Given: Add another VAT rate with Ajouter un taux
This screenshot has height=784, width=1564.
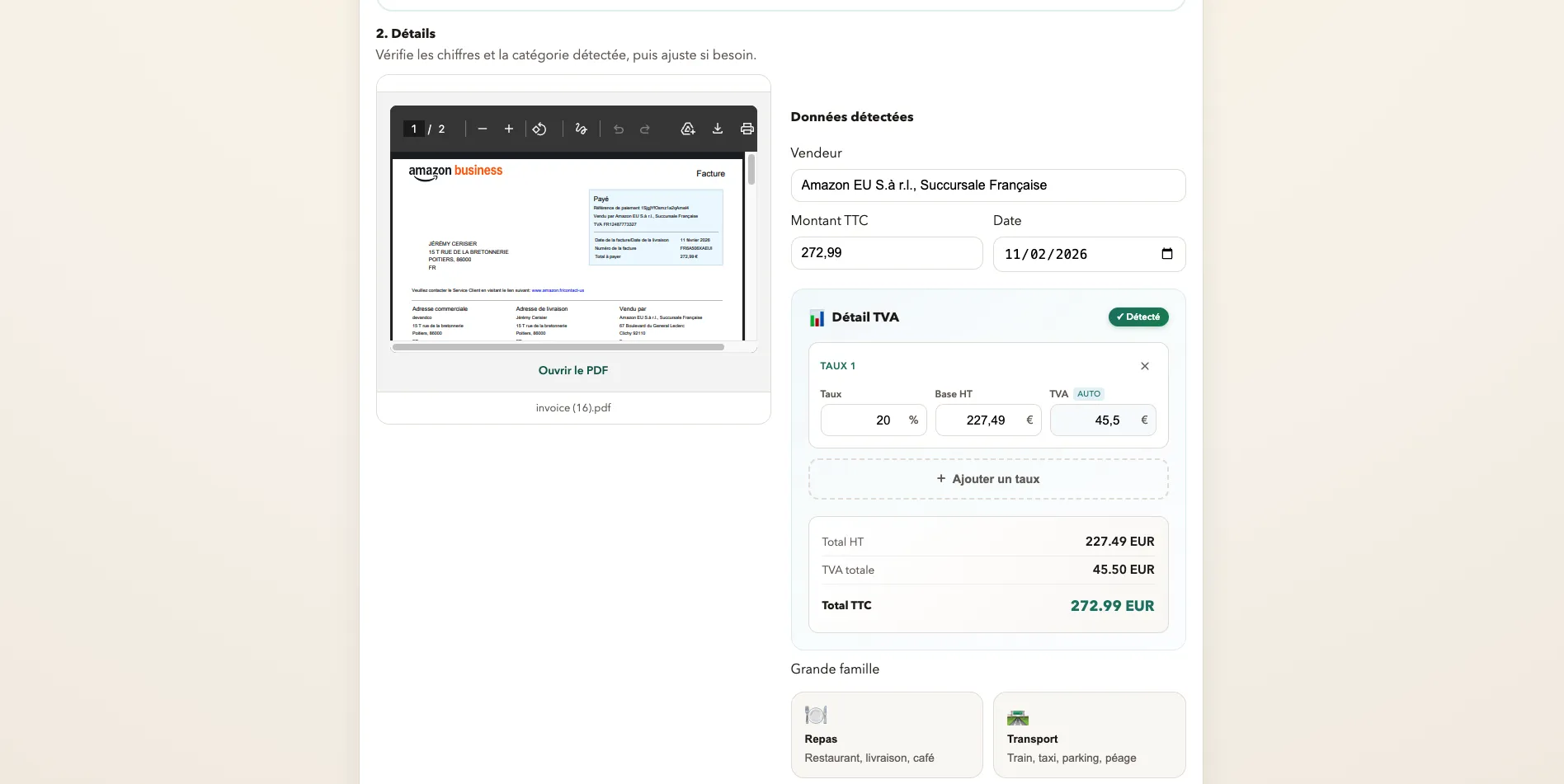Looking at the screenshot, I should pos(988,479).
